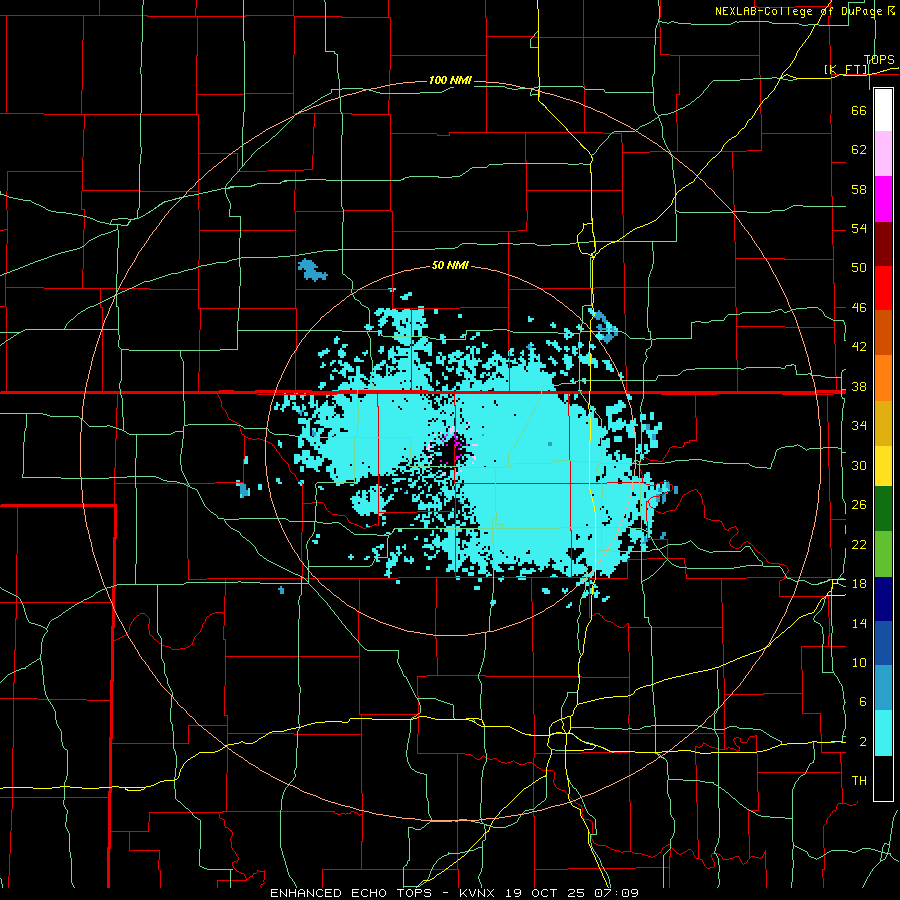The image size is (900, 900).
Task: Select the light green legend swatch
Action: pyautogui.click(x=883, y=555)
